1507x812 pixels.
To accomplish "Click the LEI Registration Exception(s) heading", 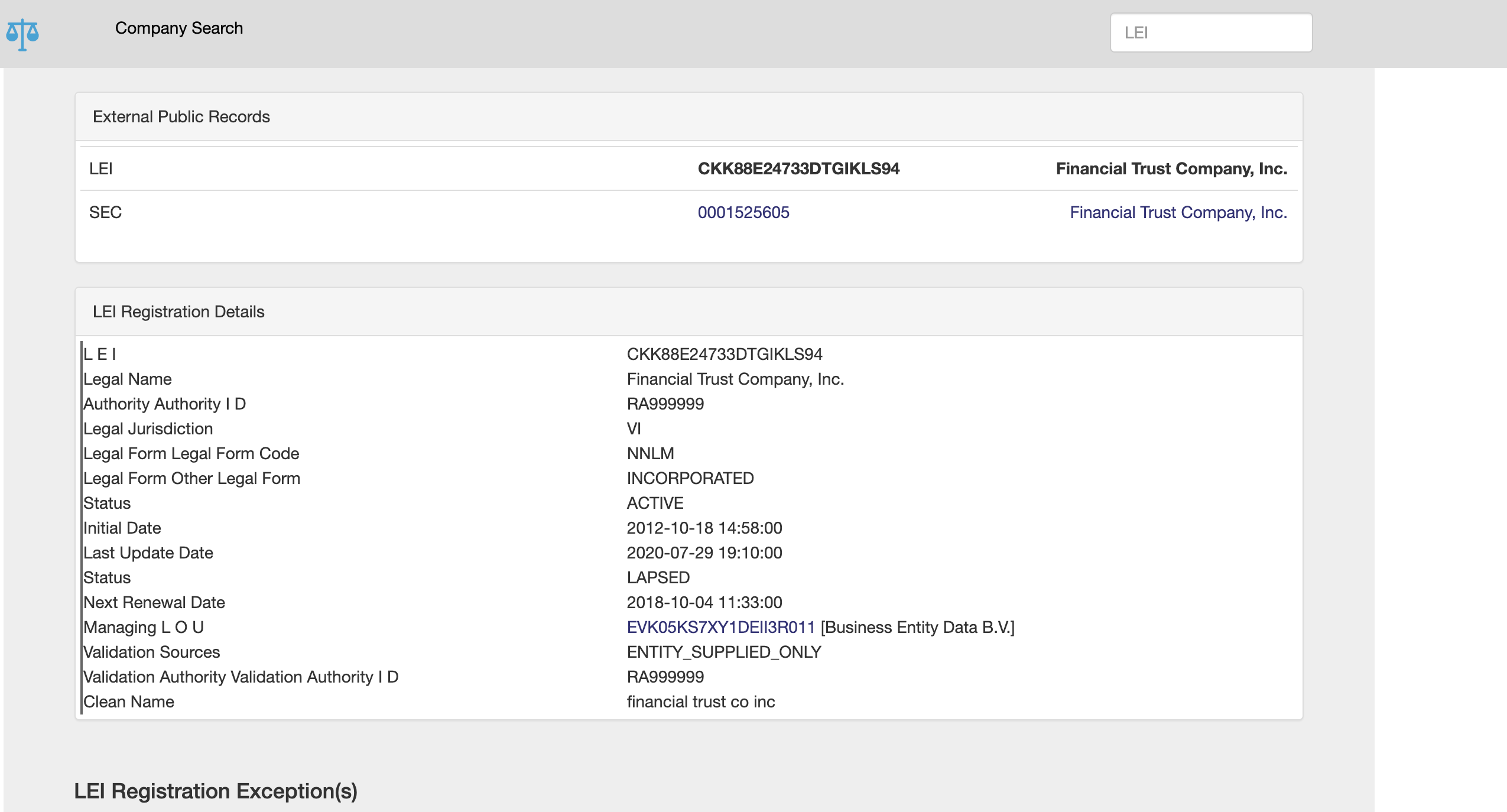I will point(216,791).
